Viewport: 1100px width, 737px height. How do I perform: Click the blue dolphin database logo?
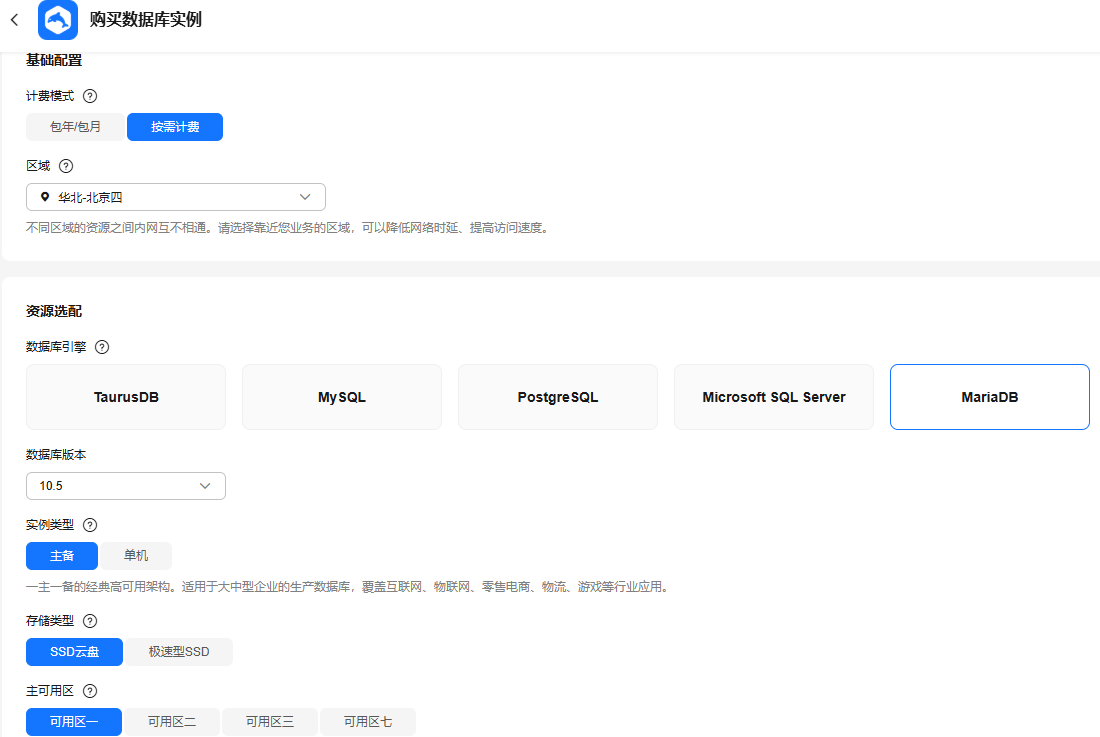coord(58,20)
